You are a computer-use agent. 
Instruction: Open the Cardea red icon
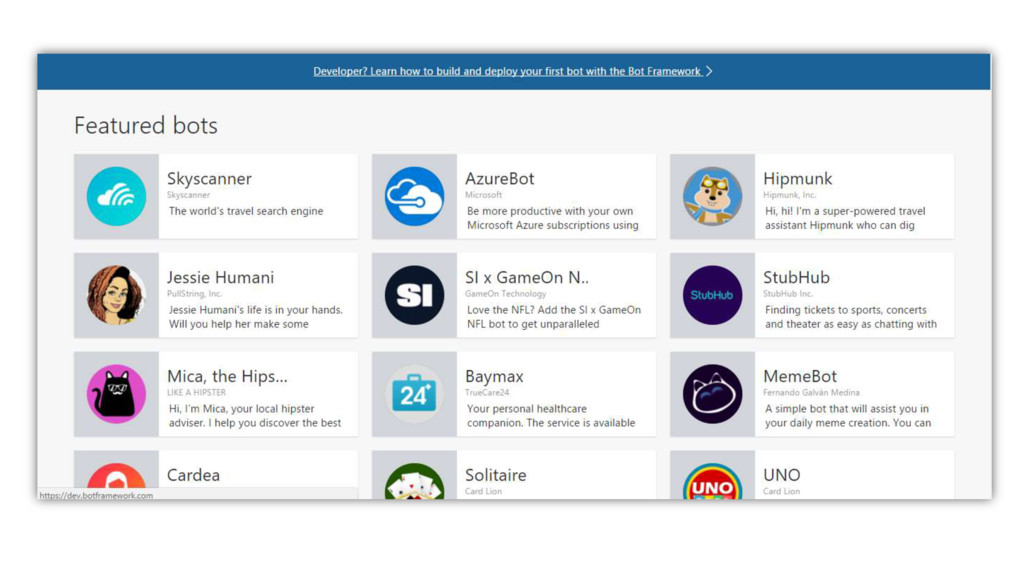pyautogui.click(x=116, y=475)
